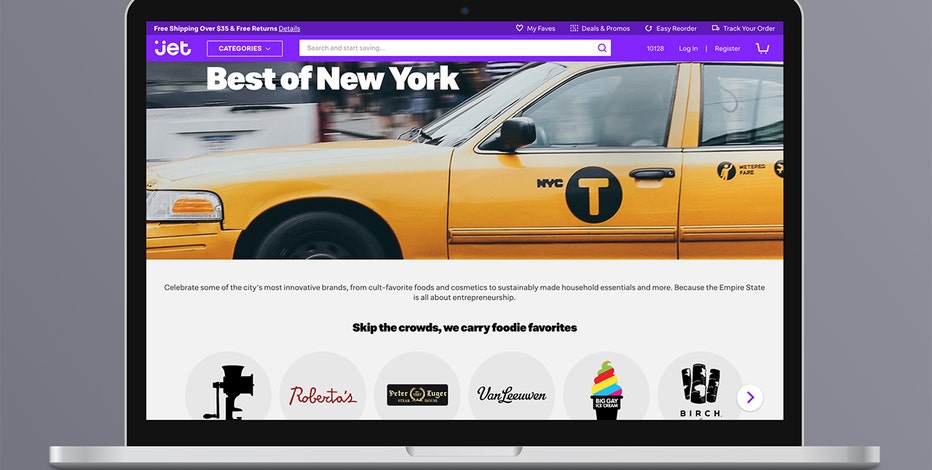Select the meat grinder brand logo
Viewport: 932px width, 470px height.
coord(228,387)
